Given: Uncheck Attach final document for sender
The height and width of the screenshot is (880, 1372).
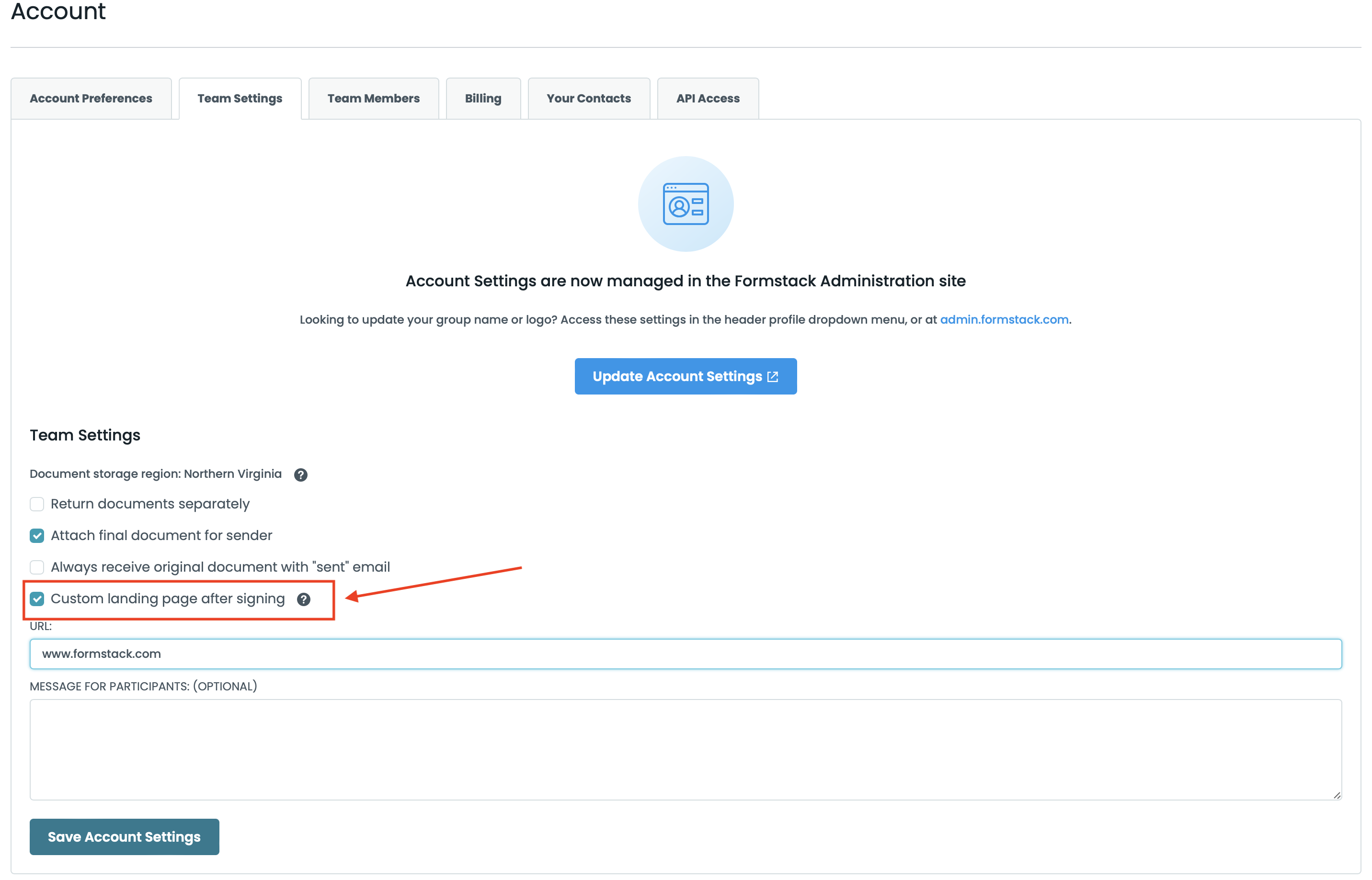Looking at the screenshot, I should [37, 536].
